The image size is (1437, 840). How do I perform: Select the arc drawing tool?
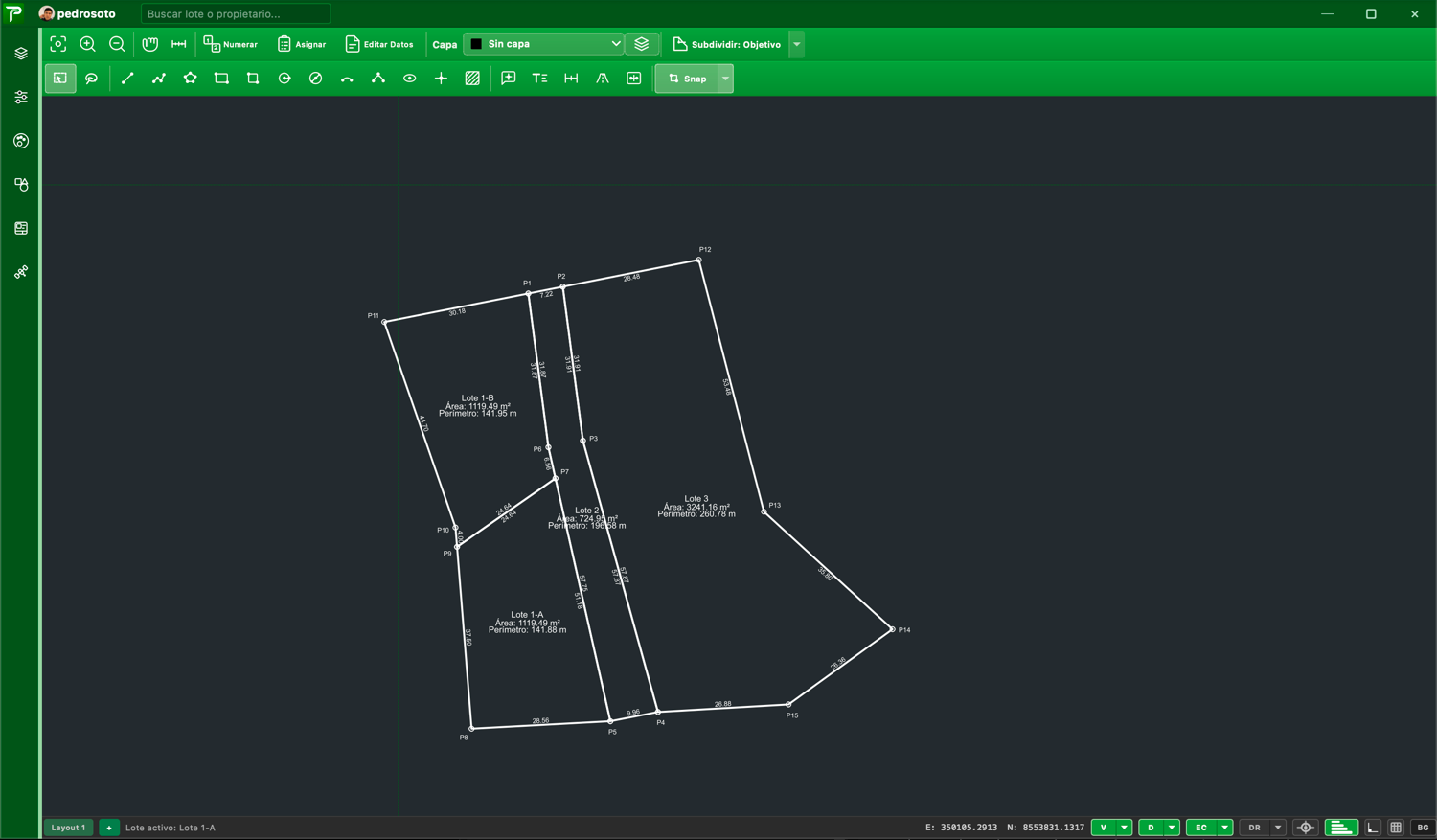[347, 79]
